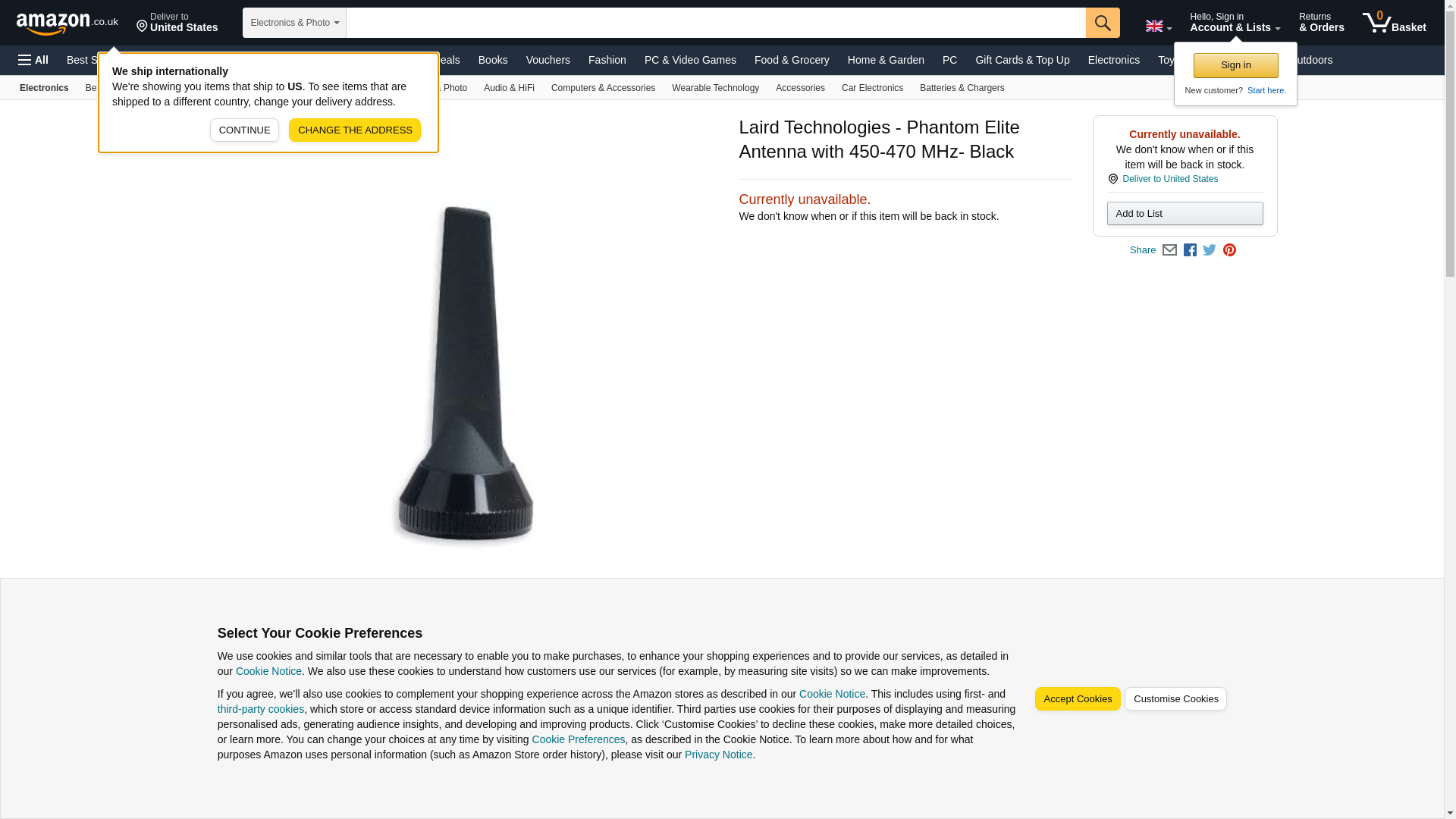Share product on Facebook icon
This screenshot has height=819, width=1456.
click(1190, 250)
